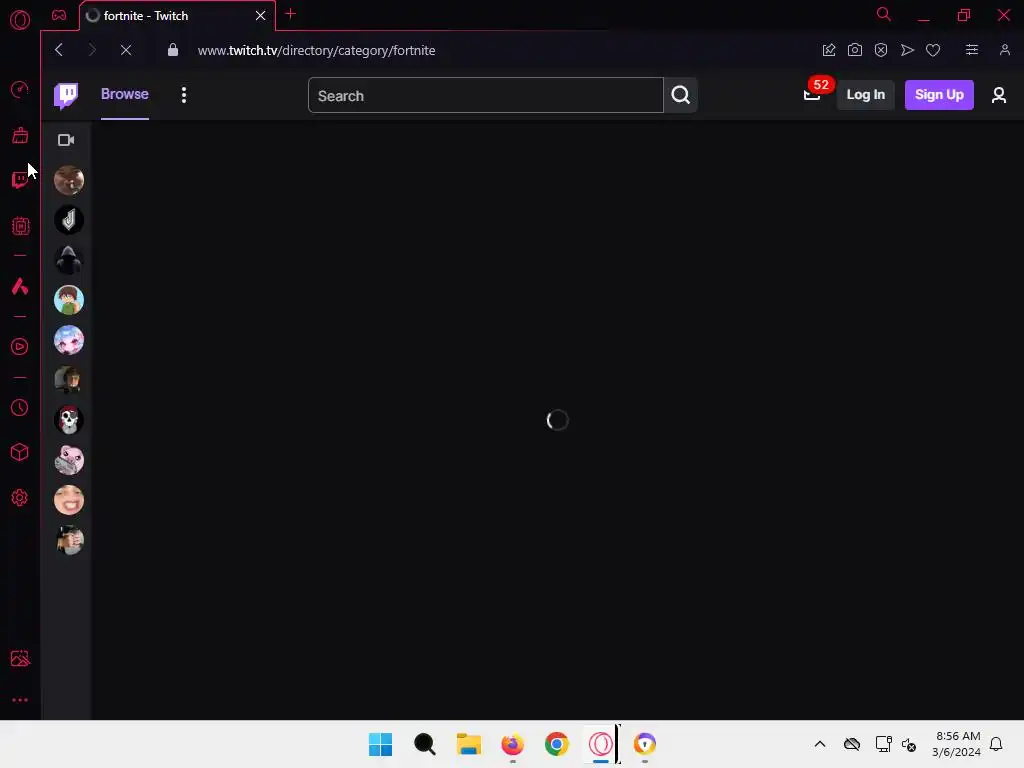Screen dimensions: 1024x768
Task: Close the fortnite - Twitch tab
Action: 261,16
